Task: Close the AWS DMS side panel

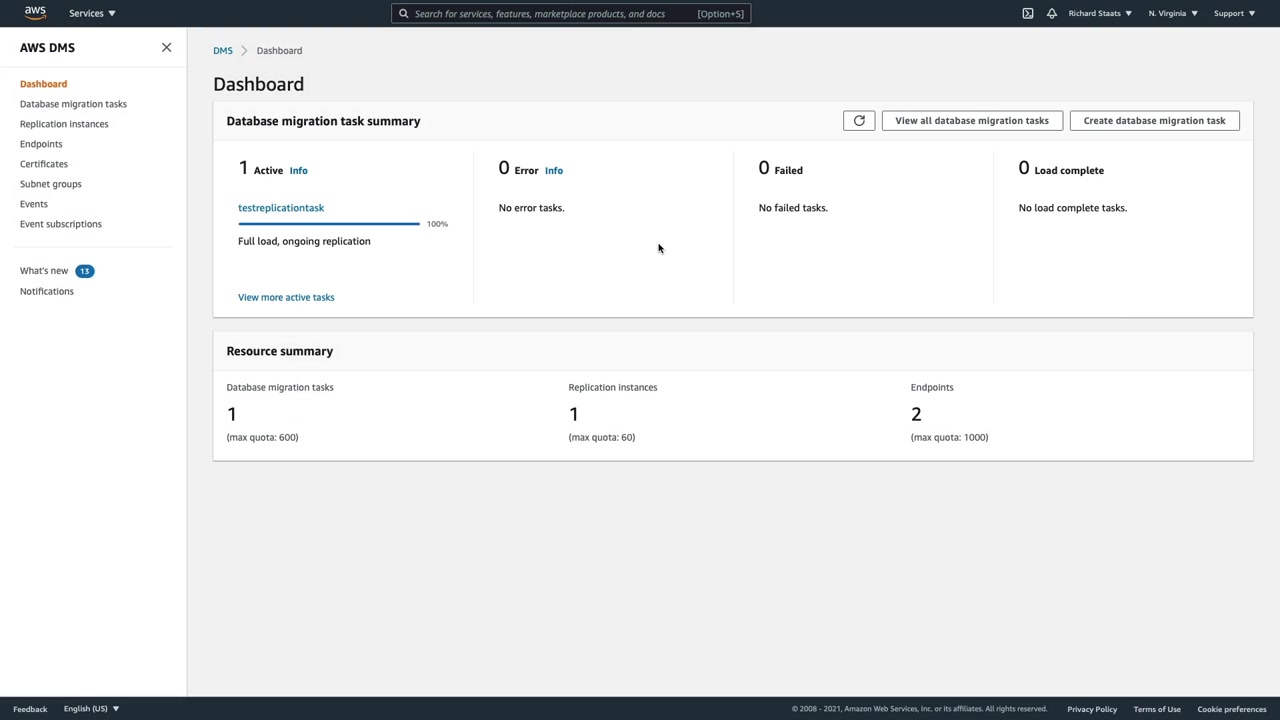Action: [166, 48]
